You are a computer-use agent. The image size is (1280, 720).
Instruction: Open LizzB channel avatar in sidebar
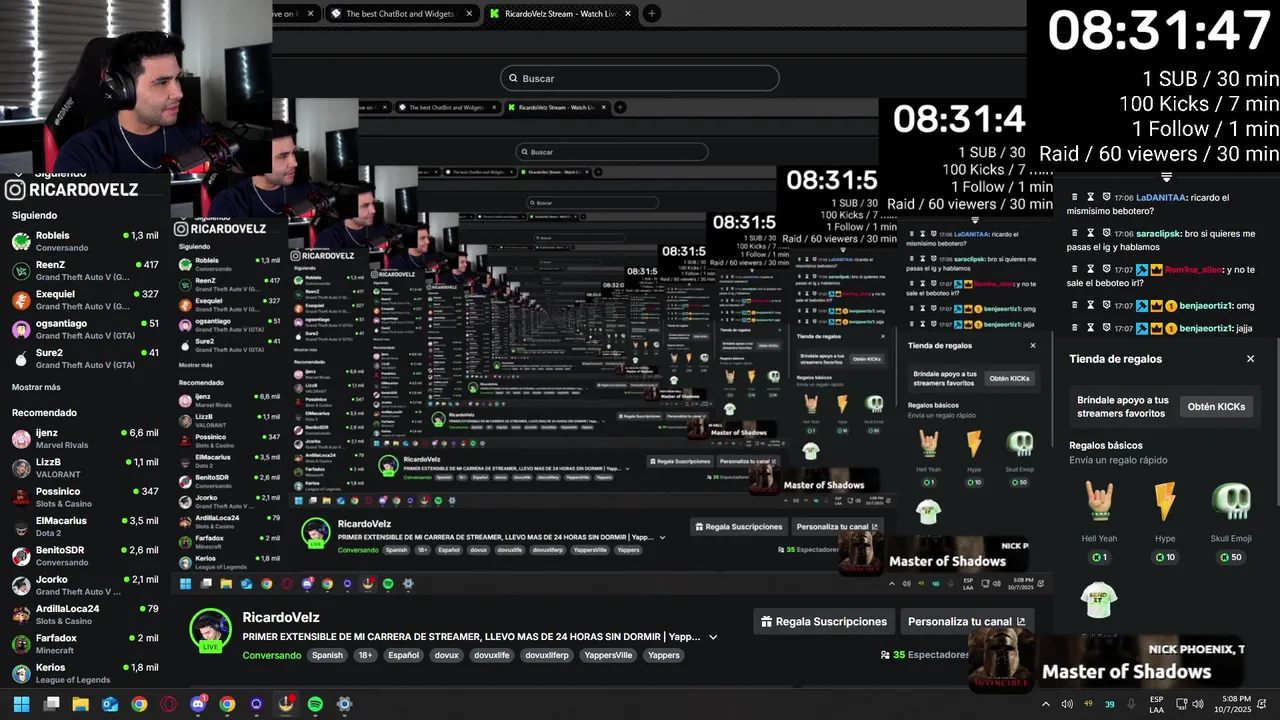21,468
